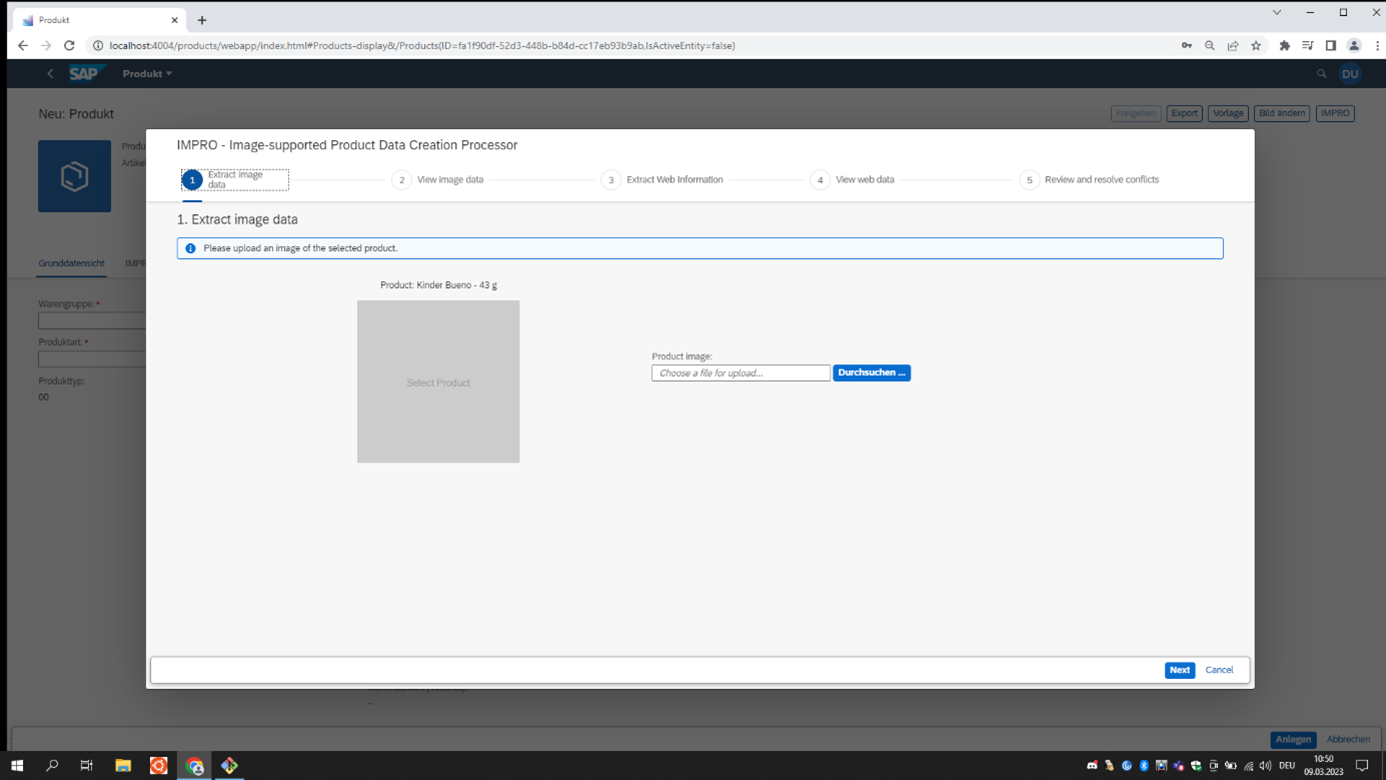Click the Select Product image placeholder
Screen dimensions: 1386x780
[x=438, y=382]
